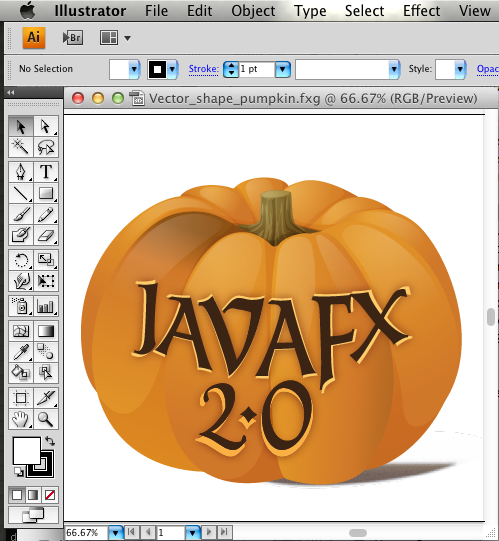Swap fill and stroke colors
The image size is (499, 541).
point(50,441)
